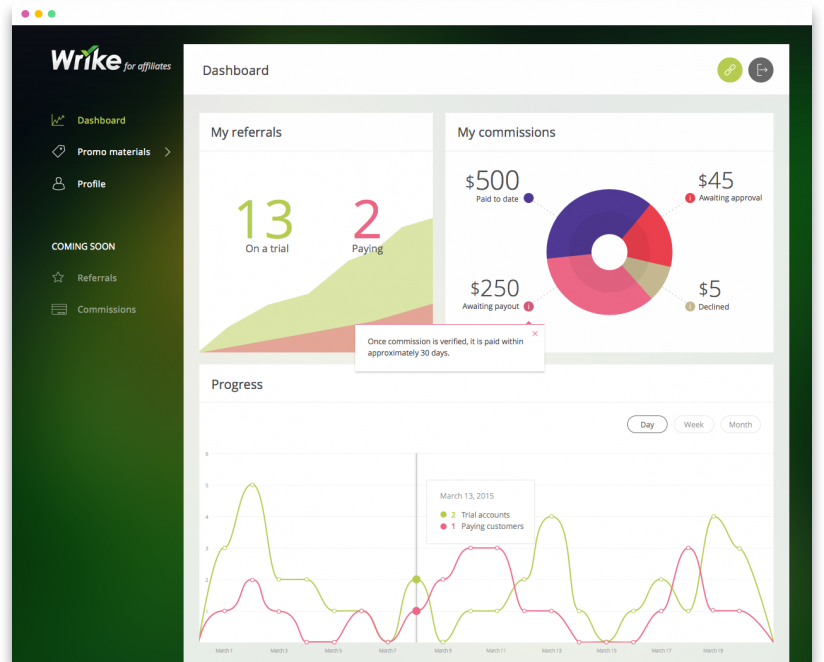
Task: Click the Wrike for affiliates logo
Action: (110, 60)
